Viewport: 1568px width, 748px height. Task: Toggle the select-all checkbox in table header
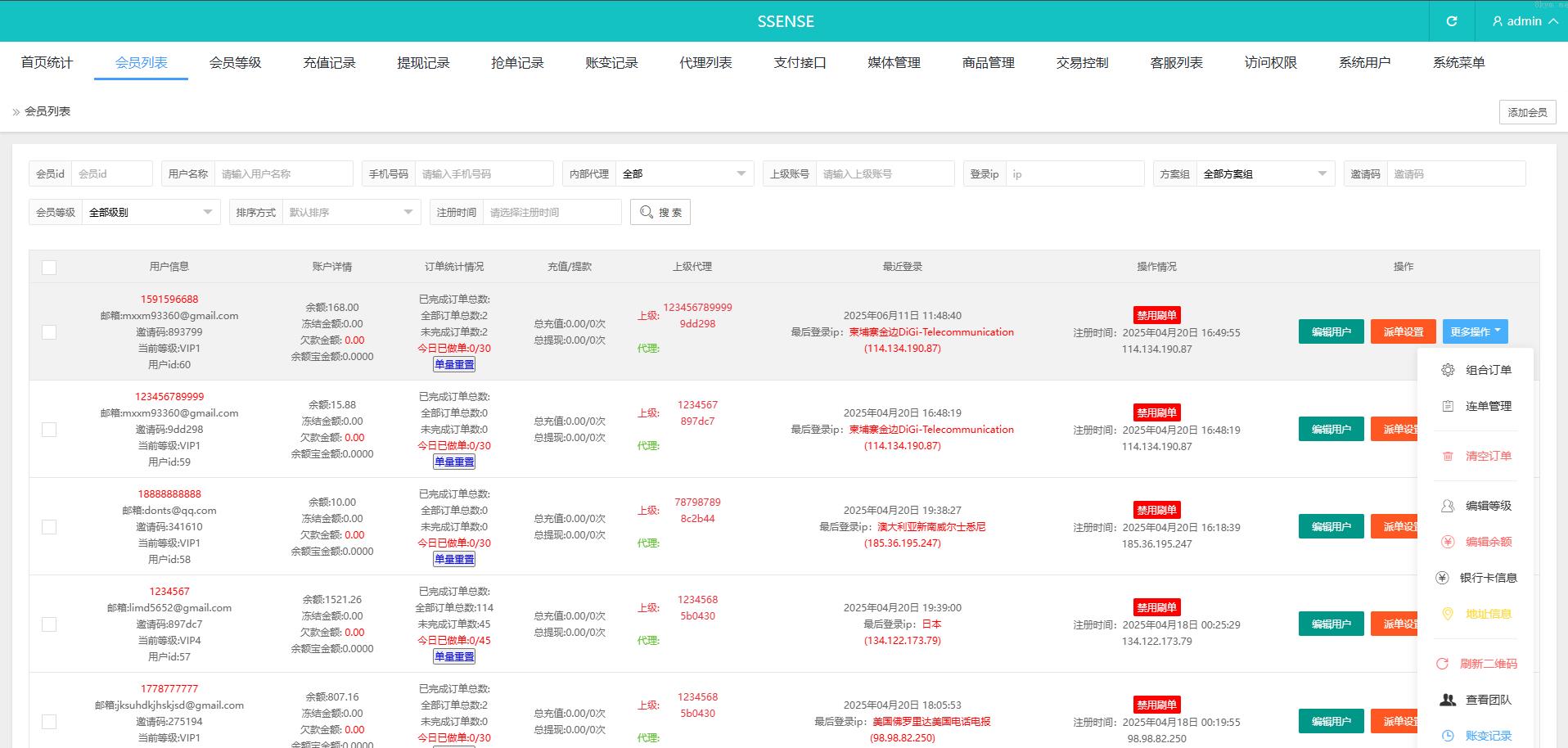click(x=49, y=268)
